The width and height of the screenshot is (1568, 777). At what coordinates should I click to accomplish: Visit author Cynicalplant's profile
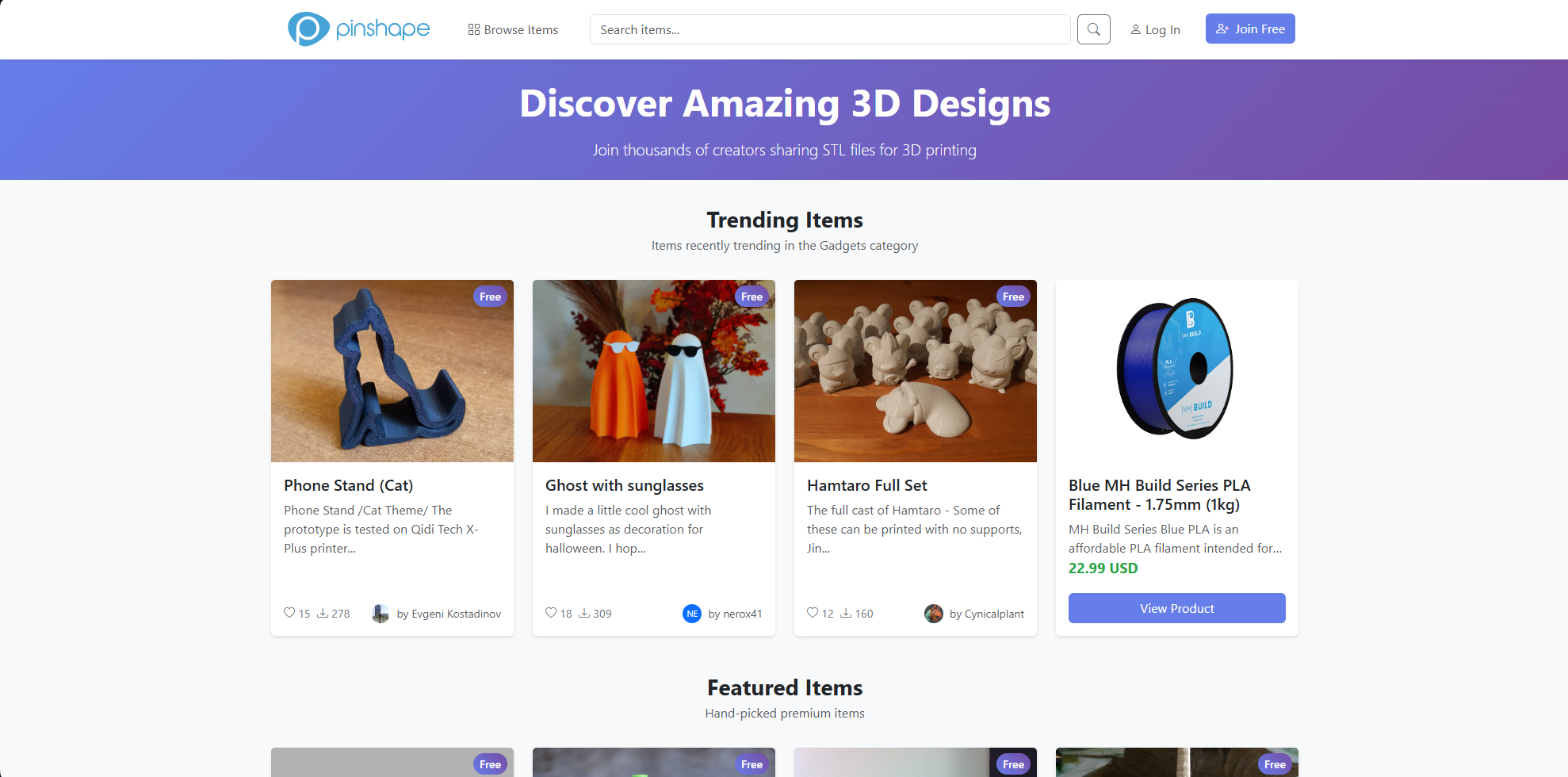(987, 614)
